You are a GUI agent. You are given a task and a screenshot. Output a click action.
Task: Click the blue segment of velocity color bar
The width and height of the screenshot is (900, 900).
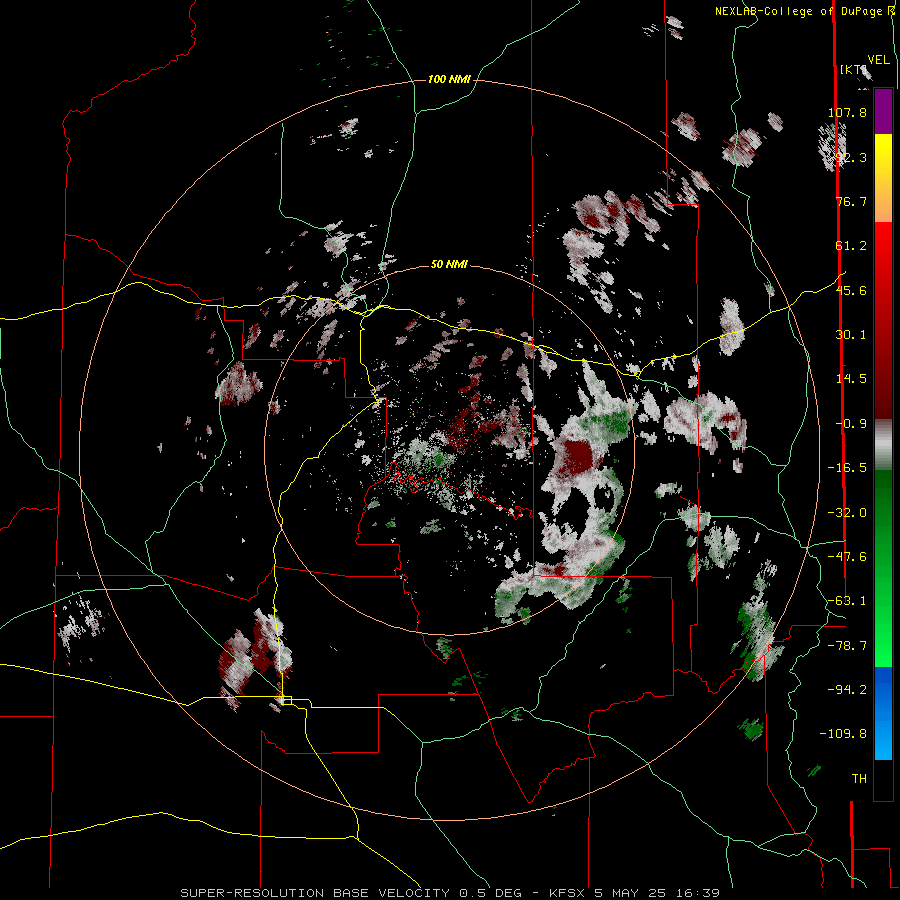[883, 713]
